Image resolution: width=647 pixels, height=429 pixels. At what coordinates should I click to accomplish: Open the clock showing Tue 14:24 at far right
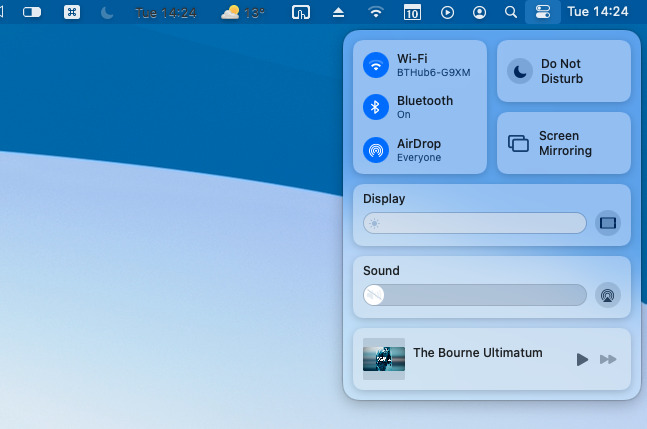click(597, 13)
